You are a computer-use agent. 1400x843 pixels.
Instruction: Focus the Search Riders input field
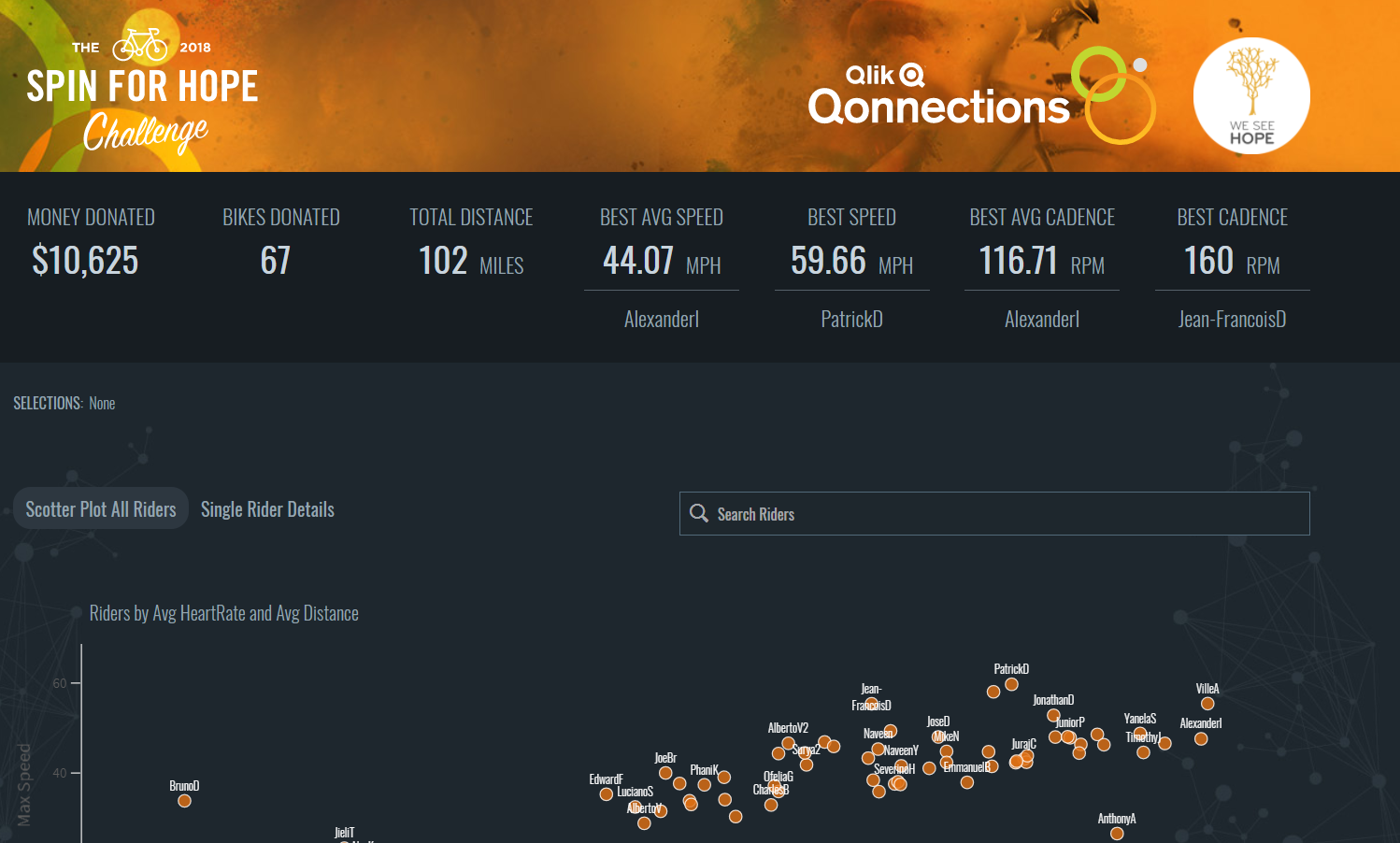click(x=994, y=514)
